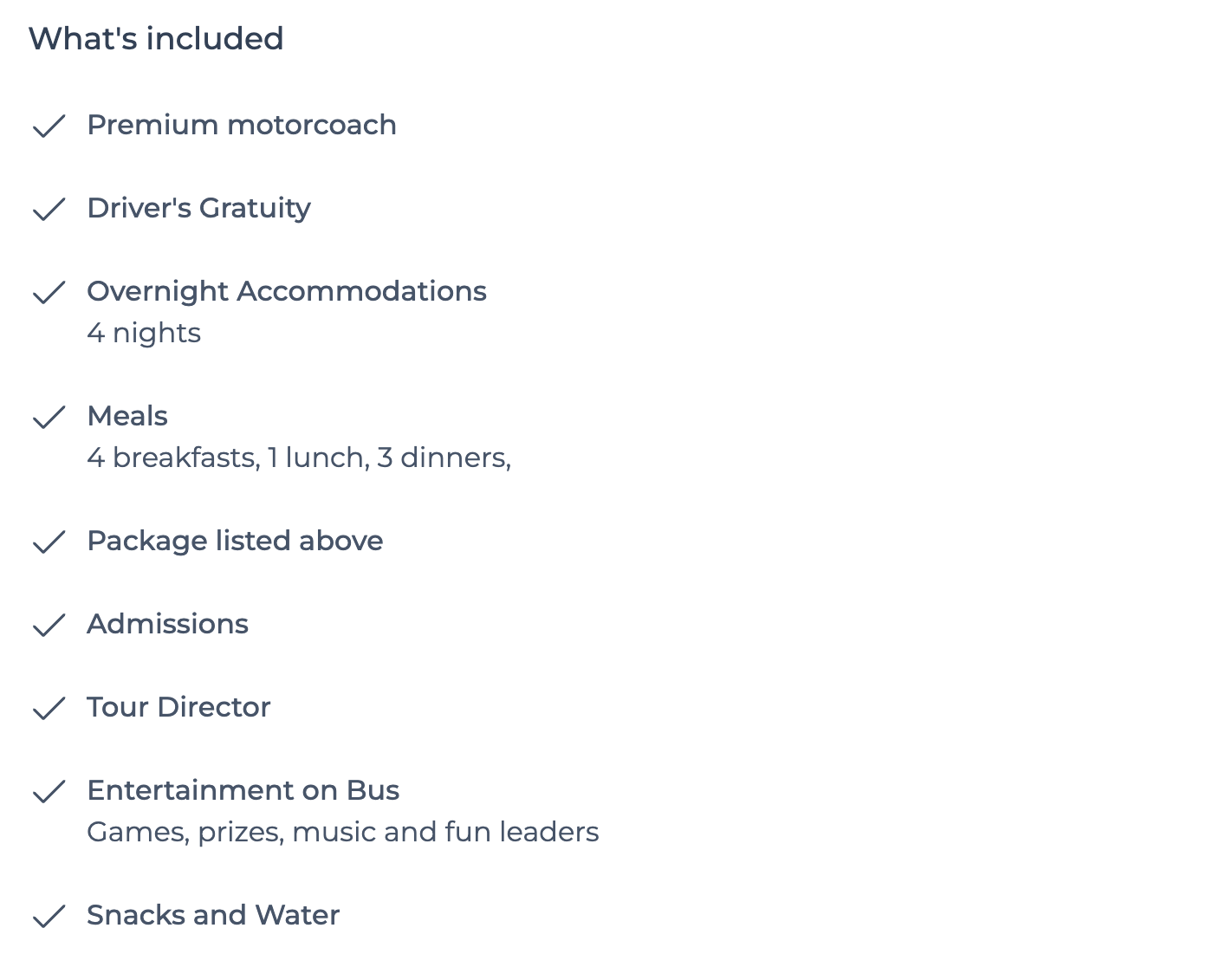The image size is (1232, 967).
Task: Click the checkmark beside Package listed above
Action: coord(49,542)
